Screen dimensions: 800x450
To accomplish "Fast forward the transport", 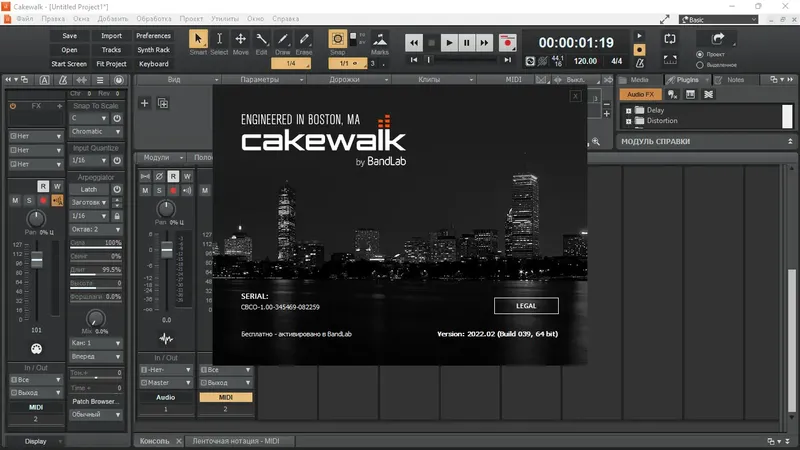I will pyautogui.click(x=484, y=43).
